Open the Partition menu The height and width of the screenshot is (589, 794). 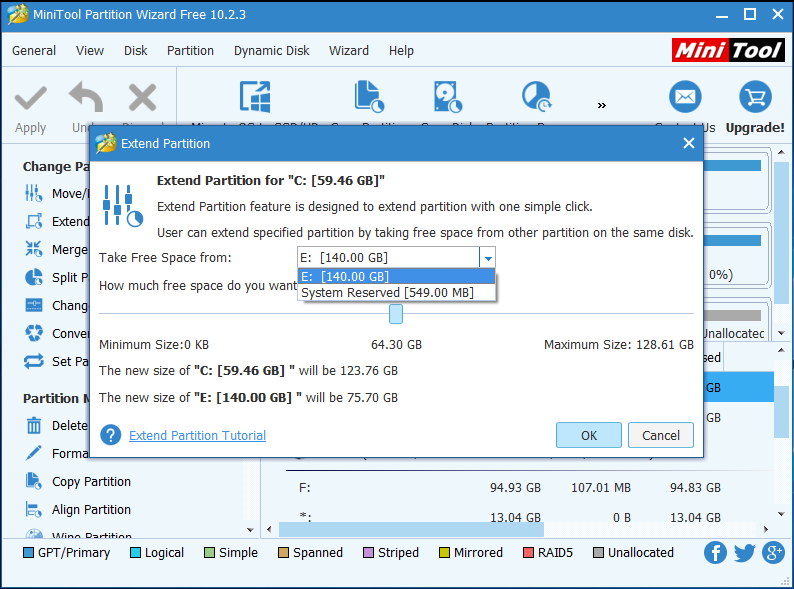pyautogui.click(x=190, y=51)
